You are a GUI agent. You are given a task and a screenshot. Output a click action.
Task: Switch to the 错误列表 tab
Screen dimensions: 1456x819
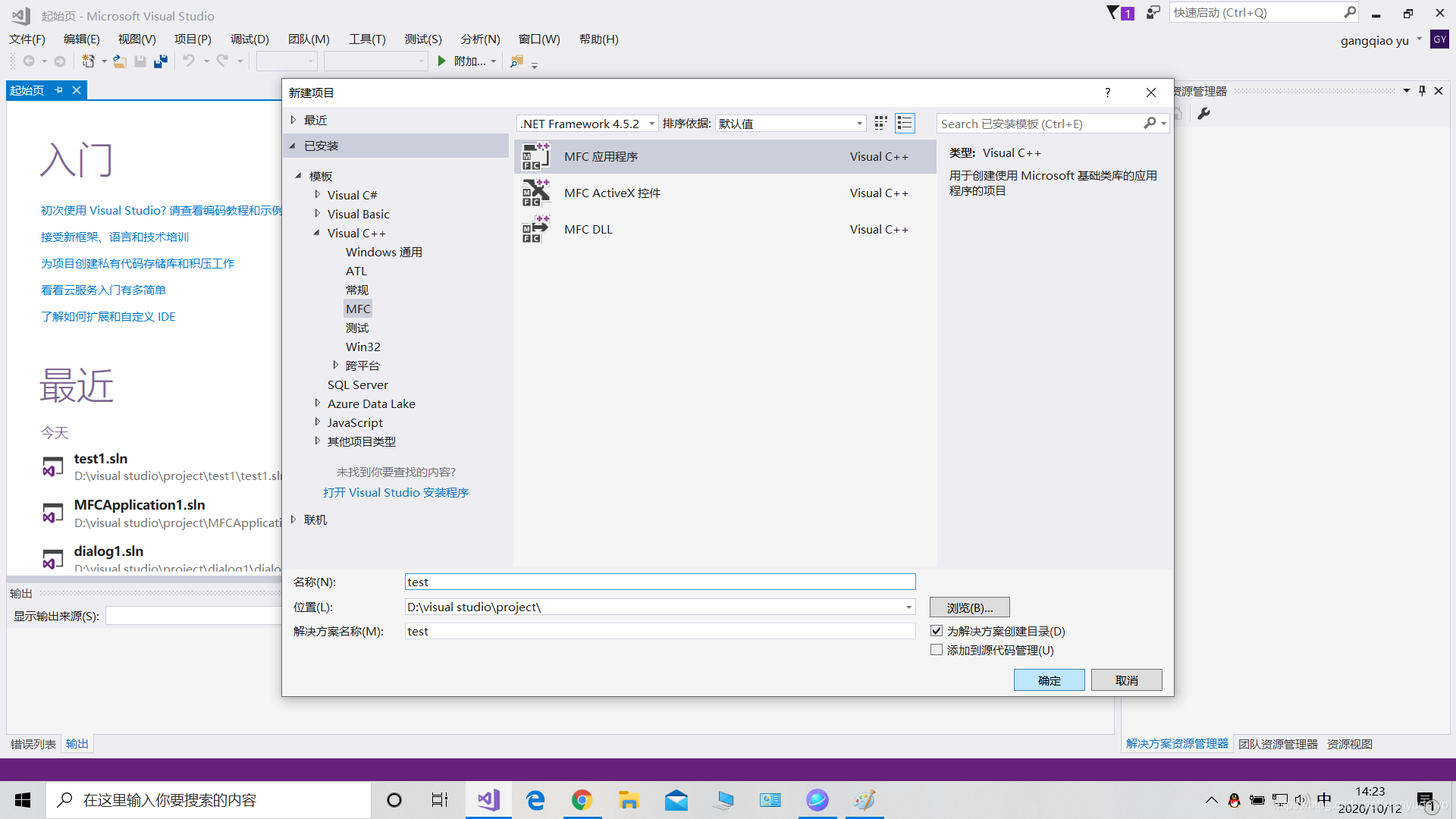pyautogui.click(x=33, y=744)
